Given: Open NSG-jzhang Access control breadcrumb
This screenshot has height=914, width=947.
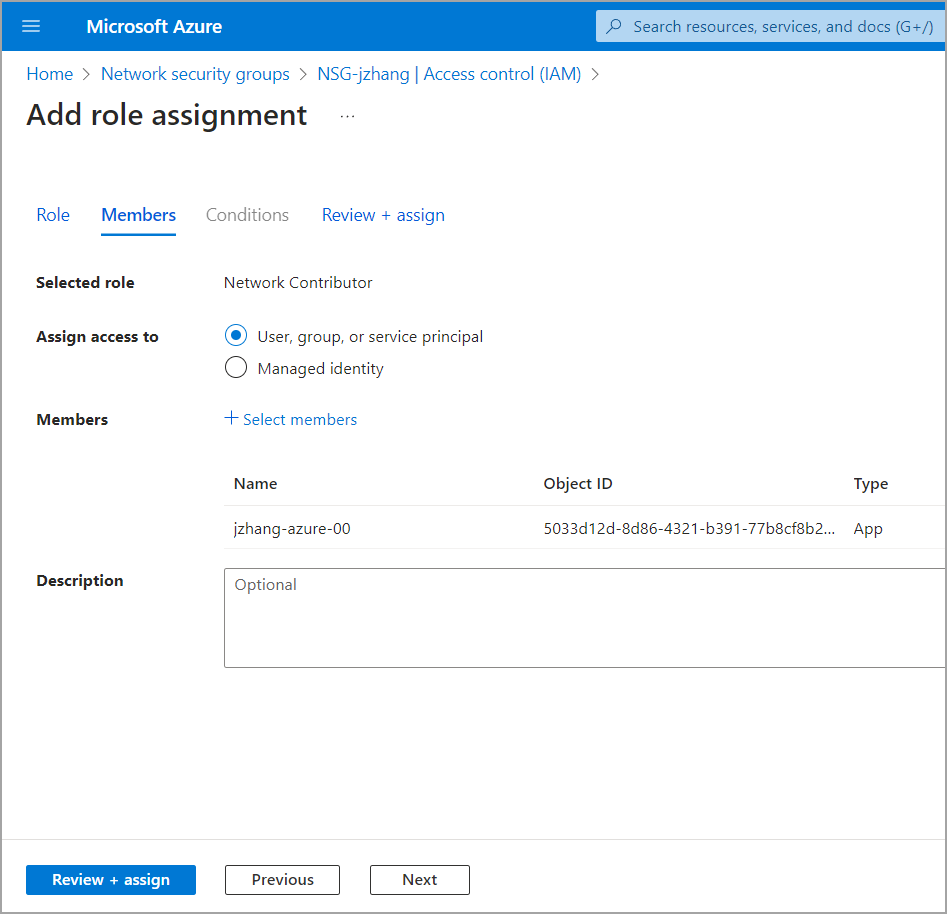Looking at the screenshot, I should click(x=449, y=74).
